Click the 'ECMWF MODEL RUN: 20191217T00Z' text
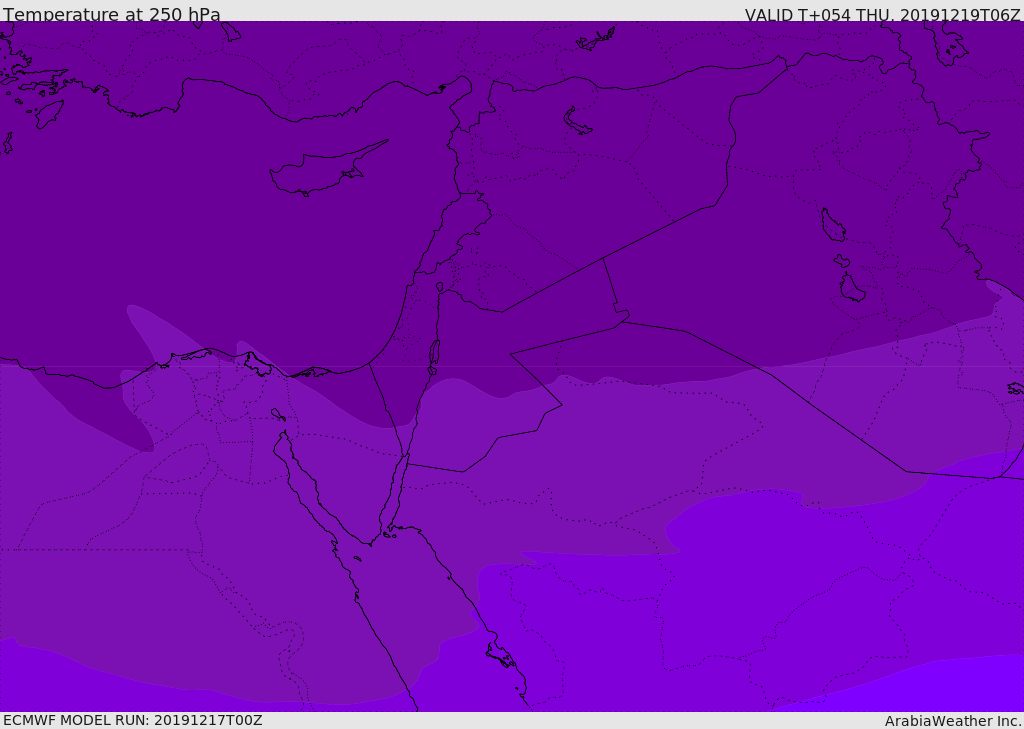Image resolution: width=1024 pixels, height=729 pixels. pos(133,720)
